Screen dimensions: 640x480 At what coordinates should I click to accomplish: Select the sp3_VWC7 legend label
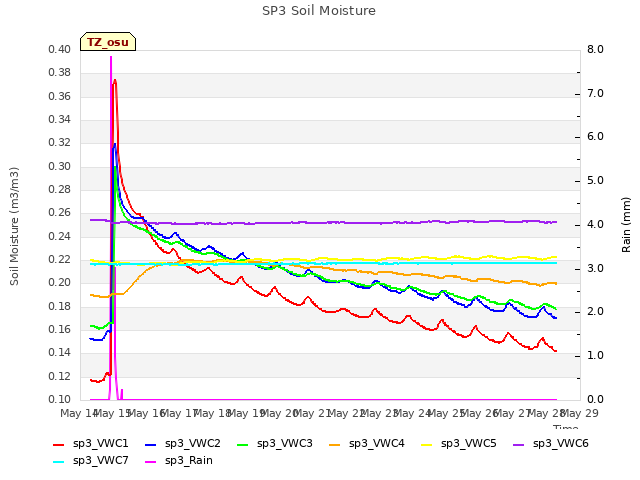point(100,460)
